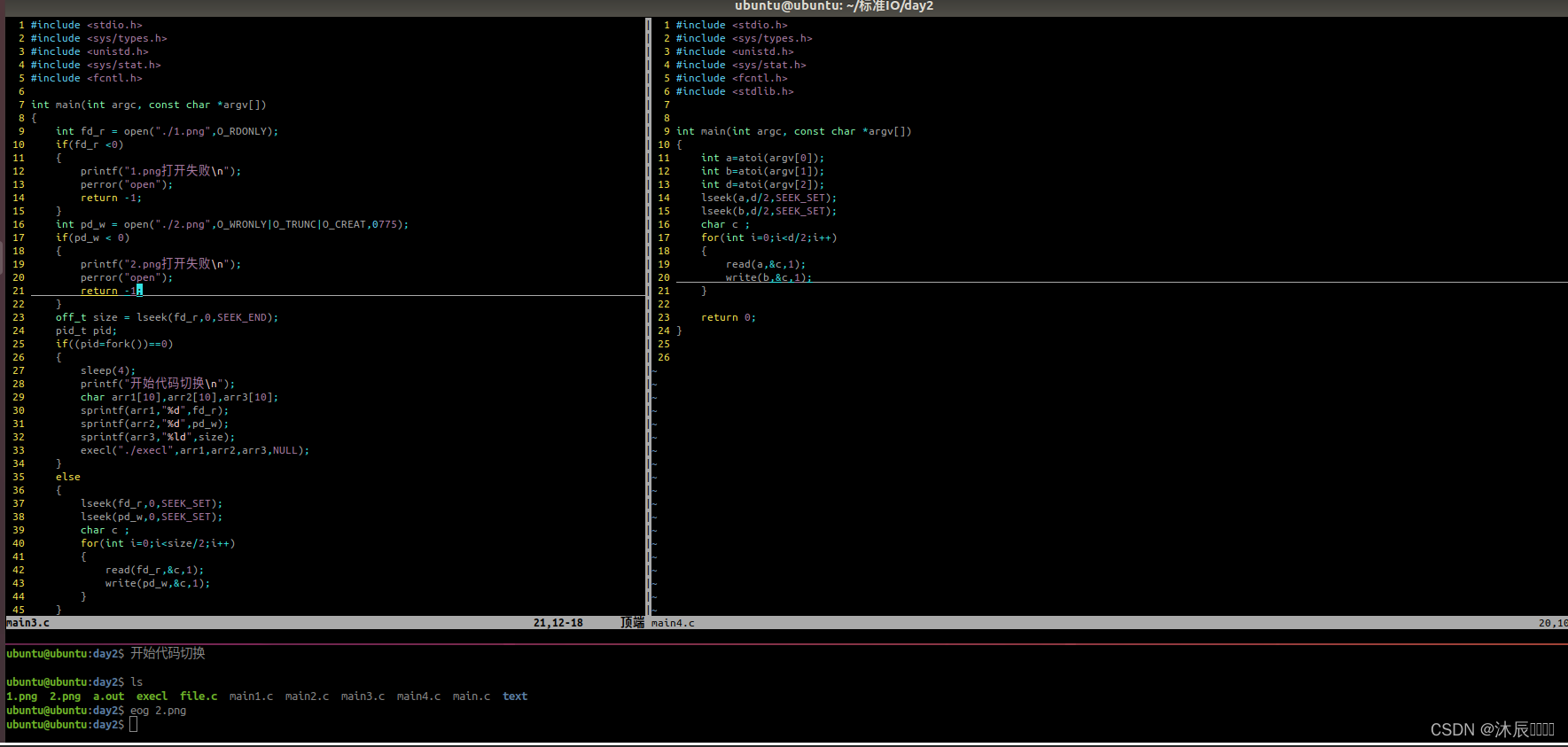Image resolution: width=1568 pixels, height=747 pixels.
Task: Click the printf "开始代码切换" line in the main3.c pane
Action: click(158, 384)
